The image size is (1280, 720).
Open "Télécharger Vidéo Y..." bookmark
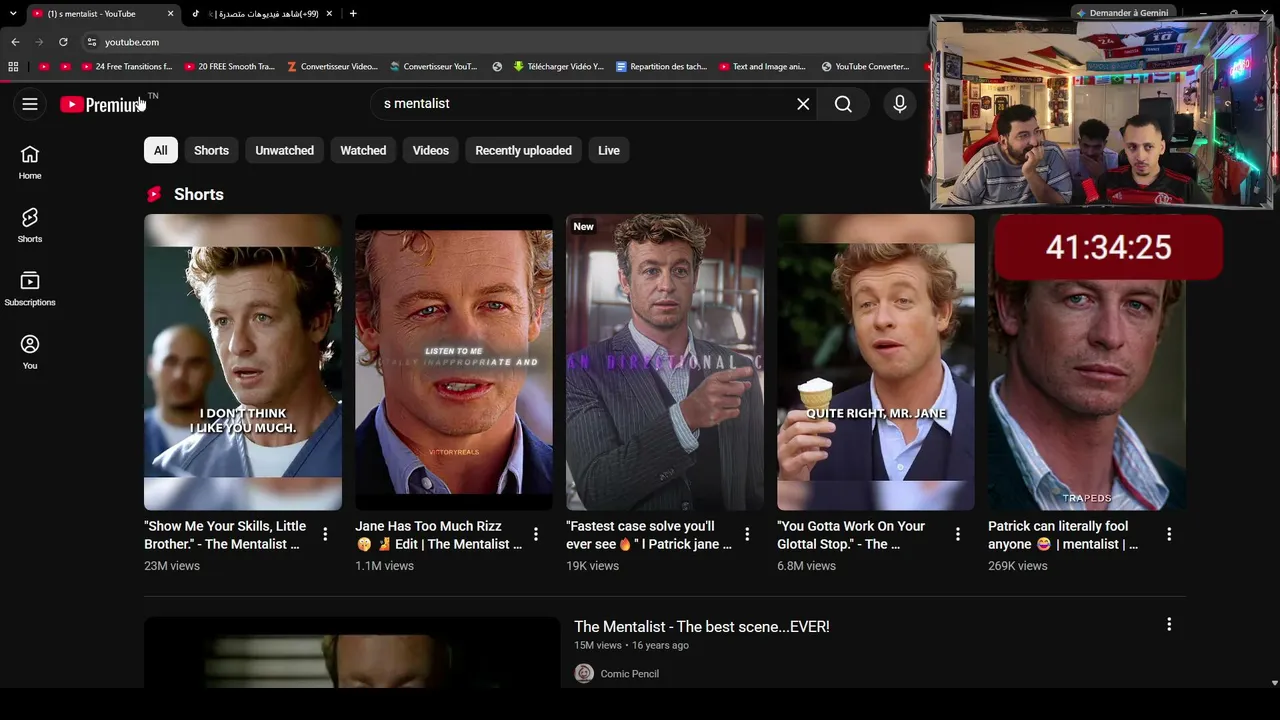click(559, 67)
